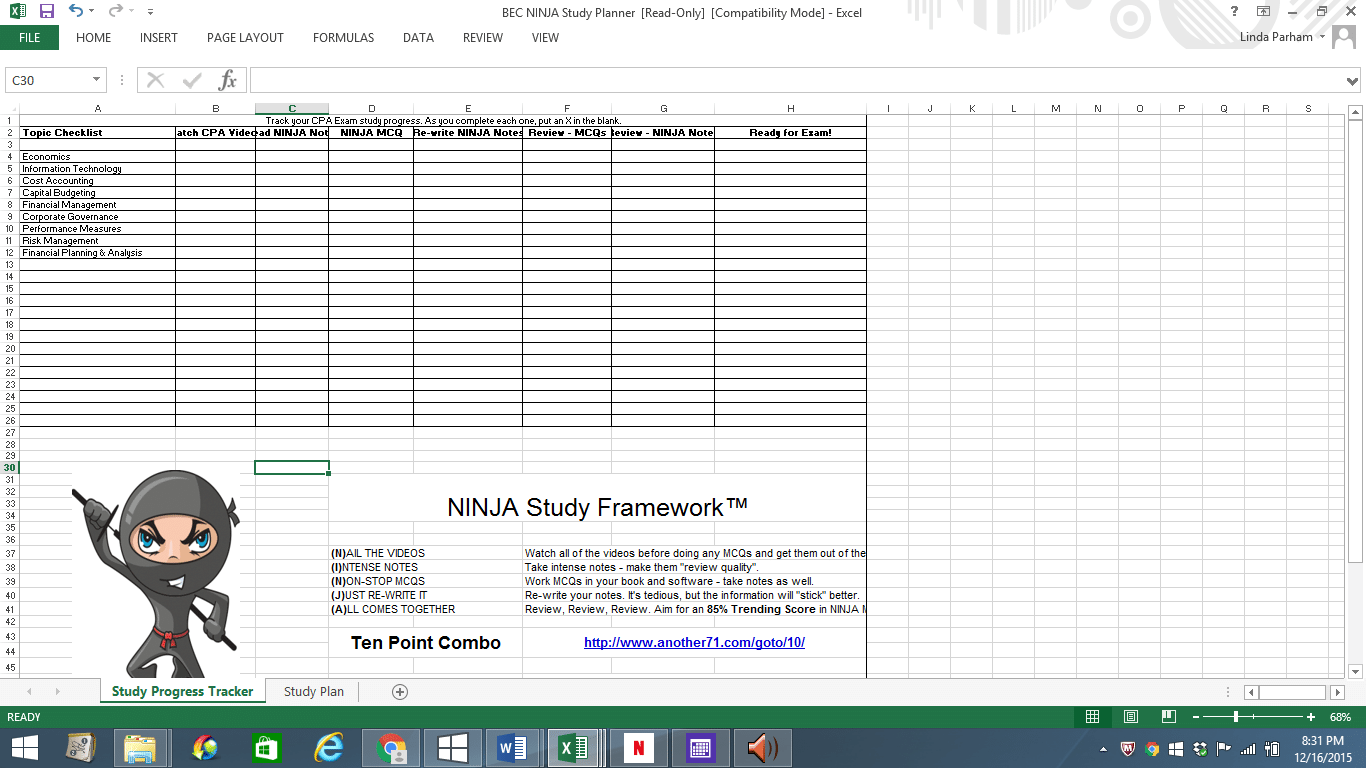This screenshot has width=1366, height=768.
Task: Switch to Page Layout view
Action: pyautogui.click(x=1131, y=717)
